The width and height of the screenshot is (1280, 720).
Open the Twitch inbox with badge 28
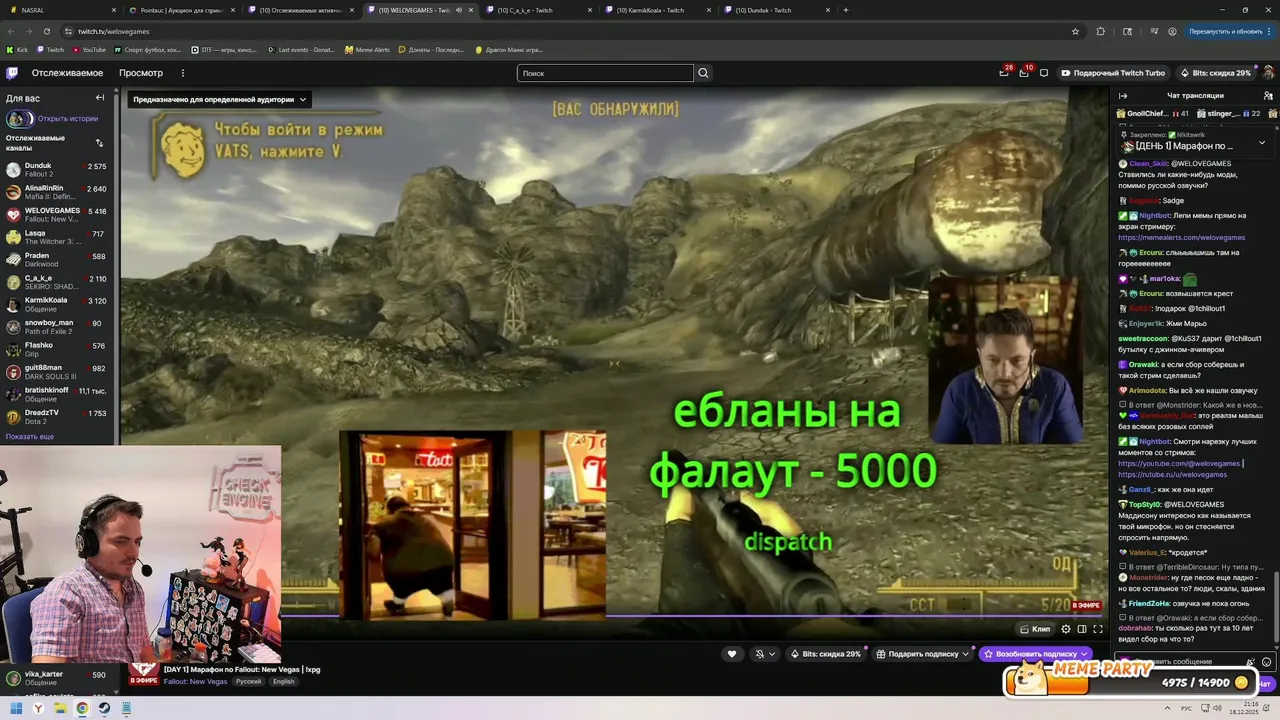point(1004,73)
